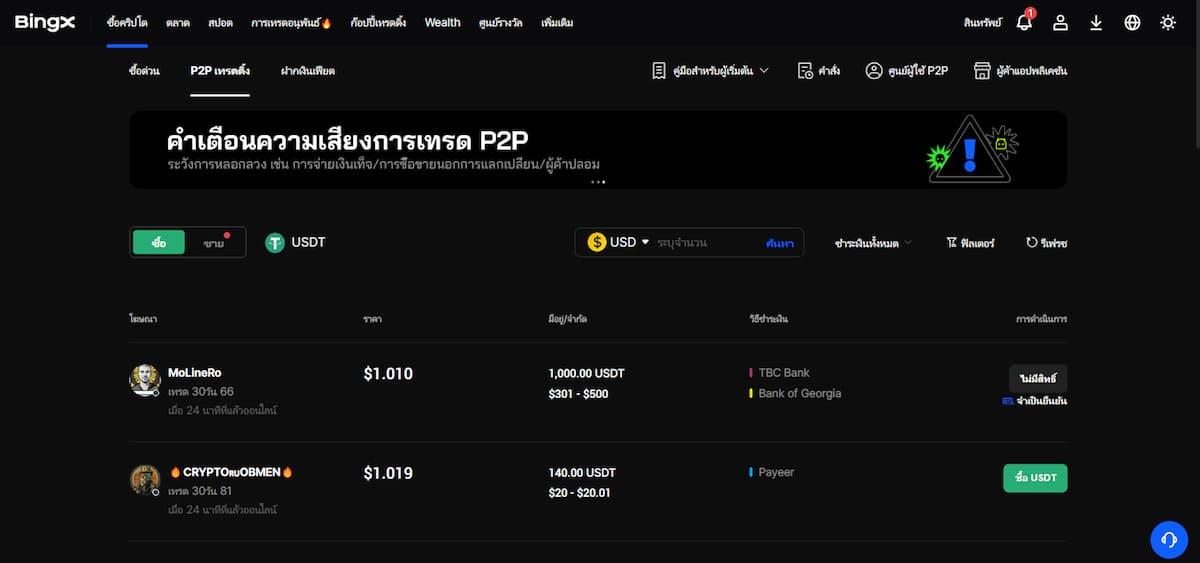Viewport: 1200px width, 563px height.
Task: Open the ซื้อคริปโต top menu
Action: click(127, 22)
